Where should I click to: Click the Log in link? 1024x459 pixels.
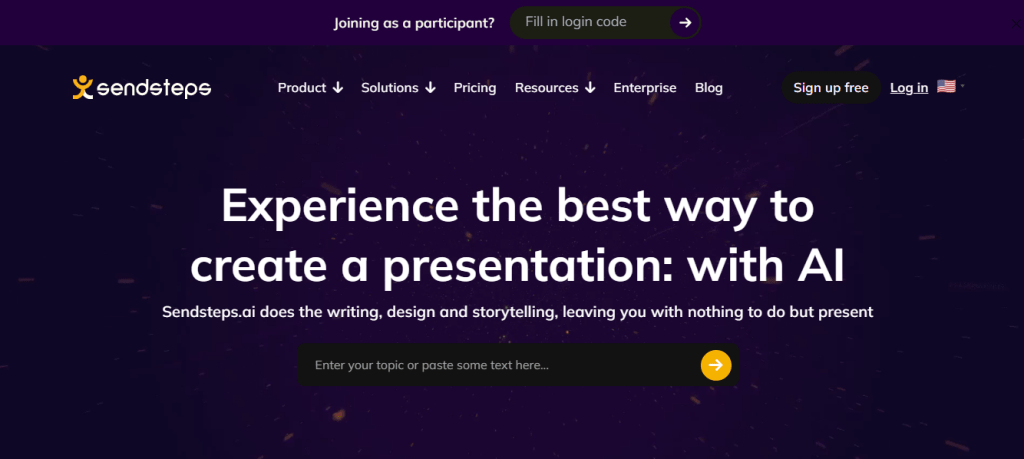point(909,87)
